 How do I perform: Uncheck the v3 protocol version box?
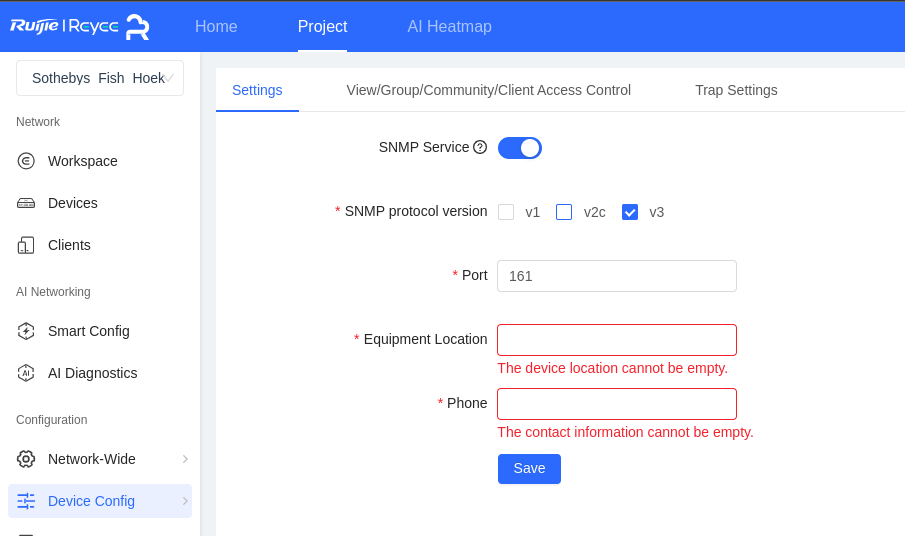click(x=630, y=212)
